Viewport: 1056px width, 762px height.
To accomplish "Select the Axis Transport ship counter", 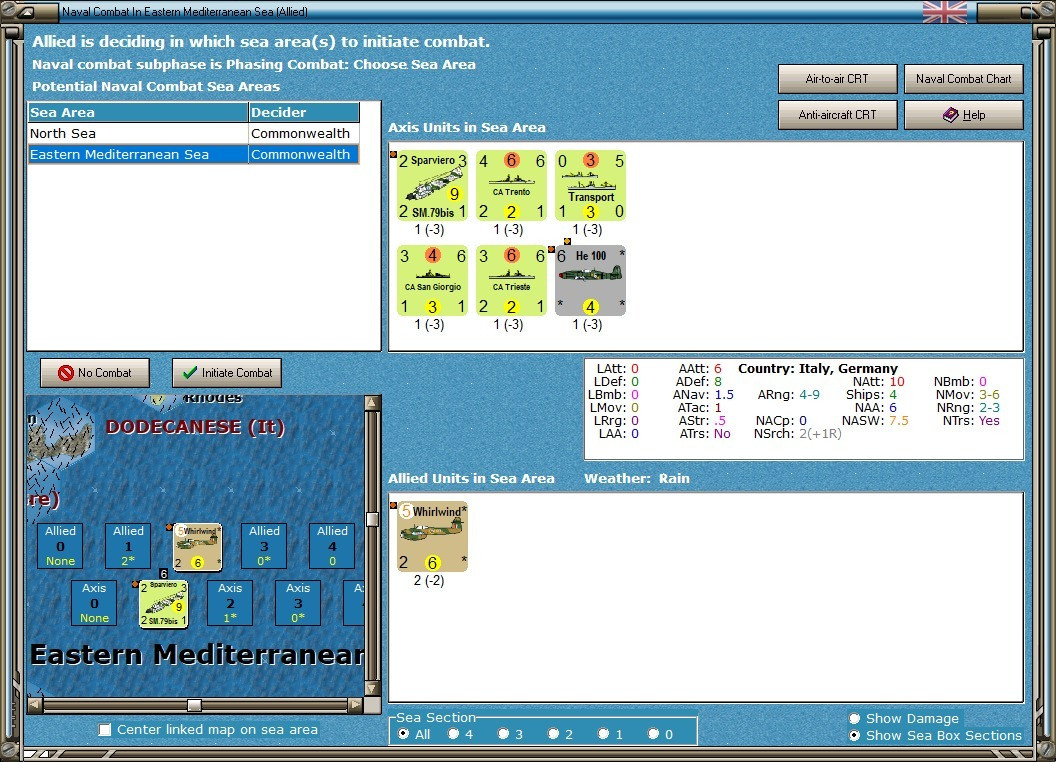I will coord(591,186).
